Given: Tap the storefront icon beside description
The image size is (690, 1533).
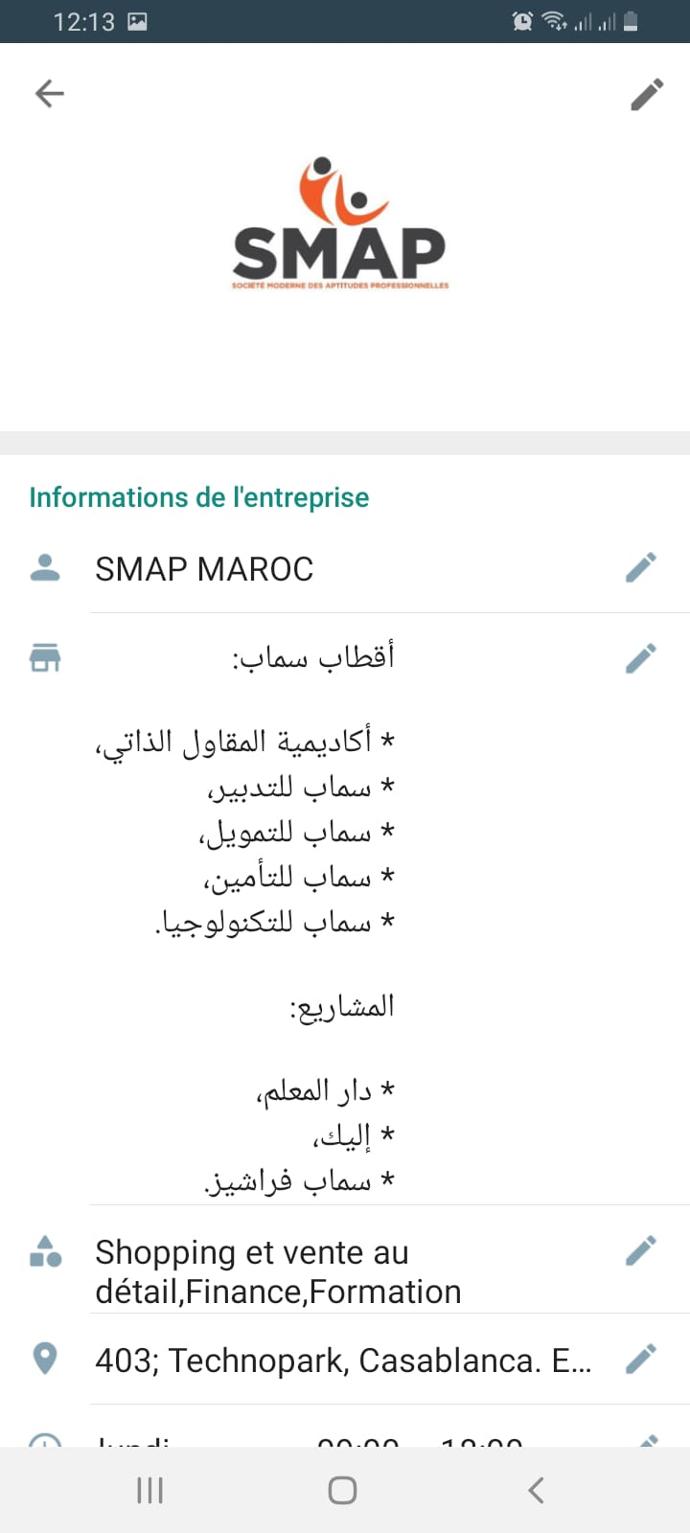Looking at the screenshot, I should point(45,658).
